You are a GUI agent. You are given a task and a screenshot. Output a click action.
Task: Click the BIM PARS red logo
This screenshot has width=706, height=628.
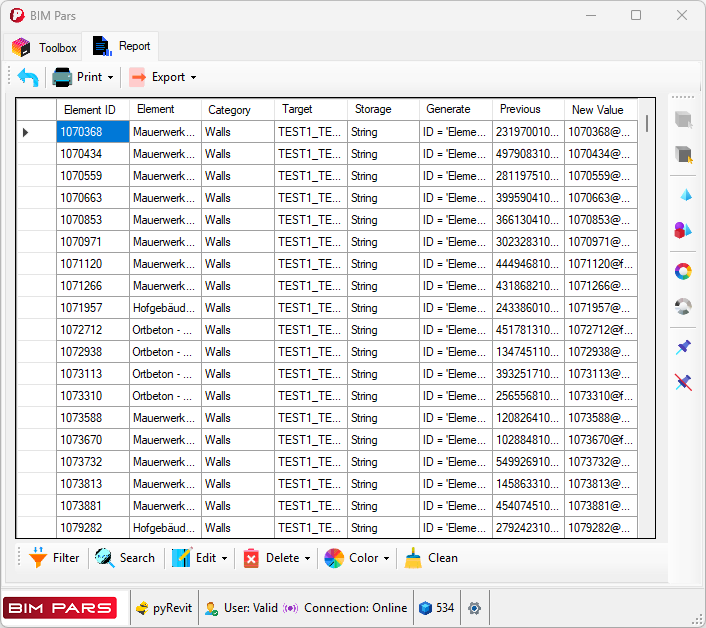60,608
